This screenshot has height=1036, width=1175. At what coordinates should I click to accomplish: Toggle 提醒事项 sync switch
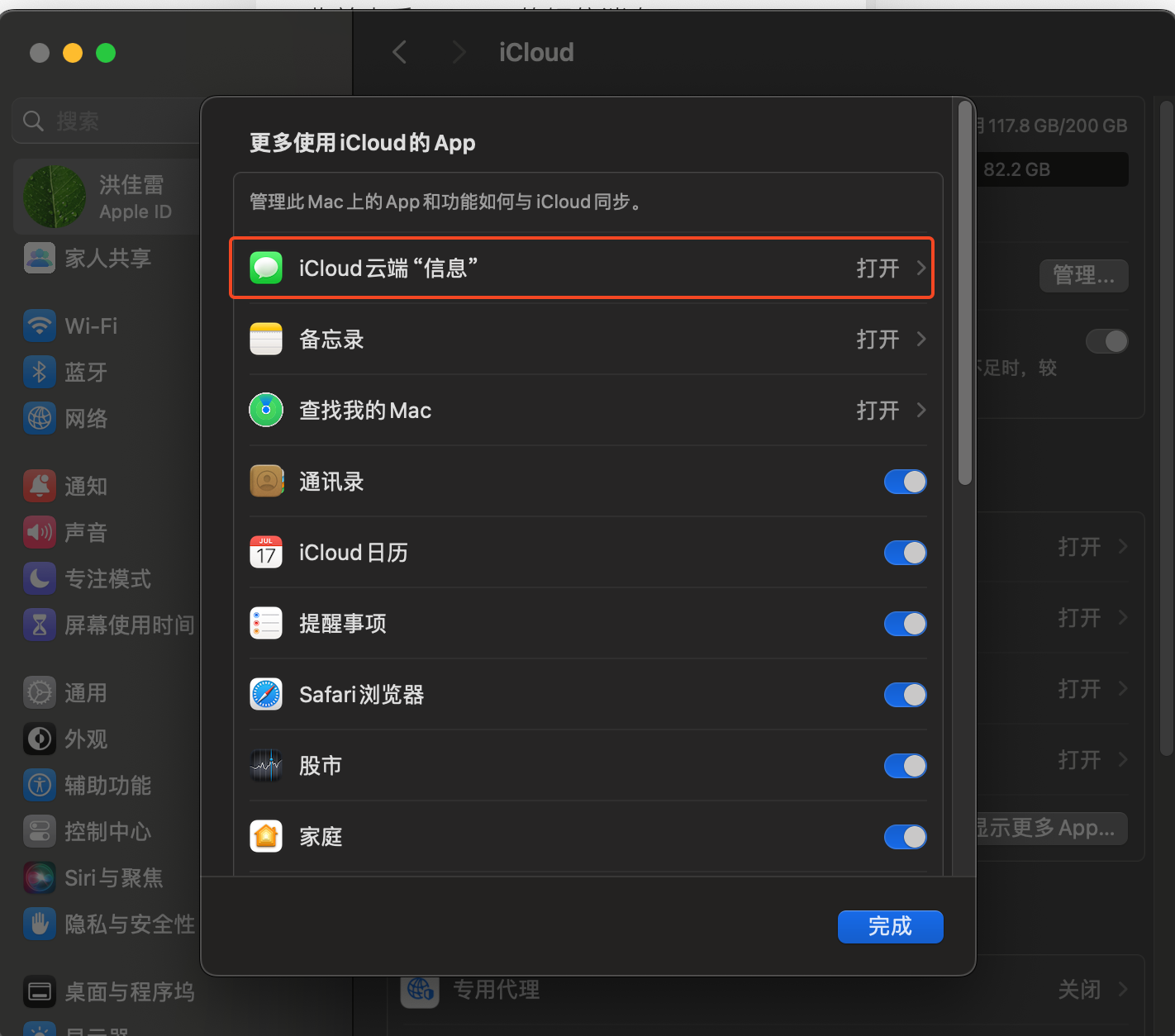click(905, 624)
